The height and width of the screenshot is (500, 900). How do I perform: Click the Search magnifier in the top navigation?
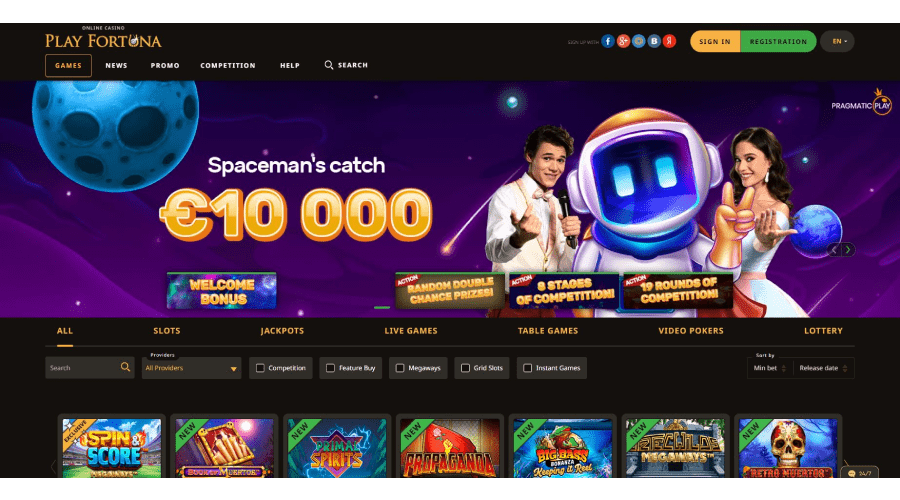[x=328, y=65]
